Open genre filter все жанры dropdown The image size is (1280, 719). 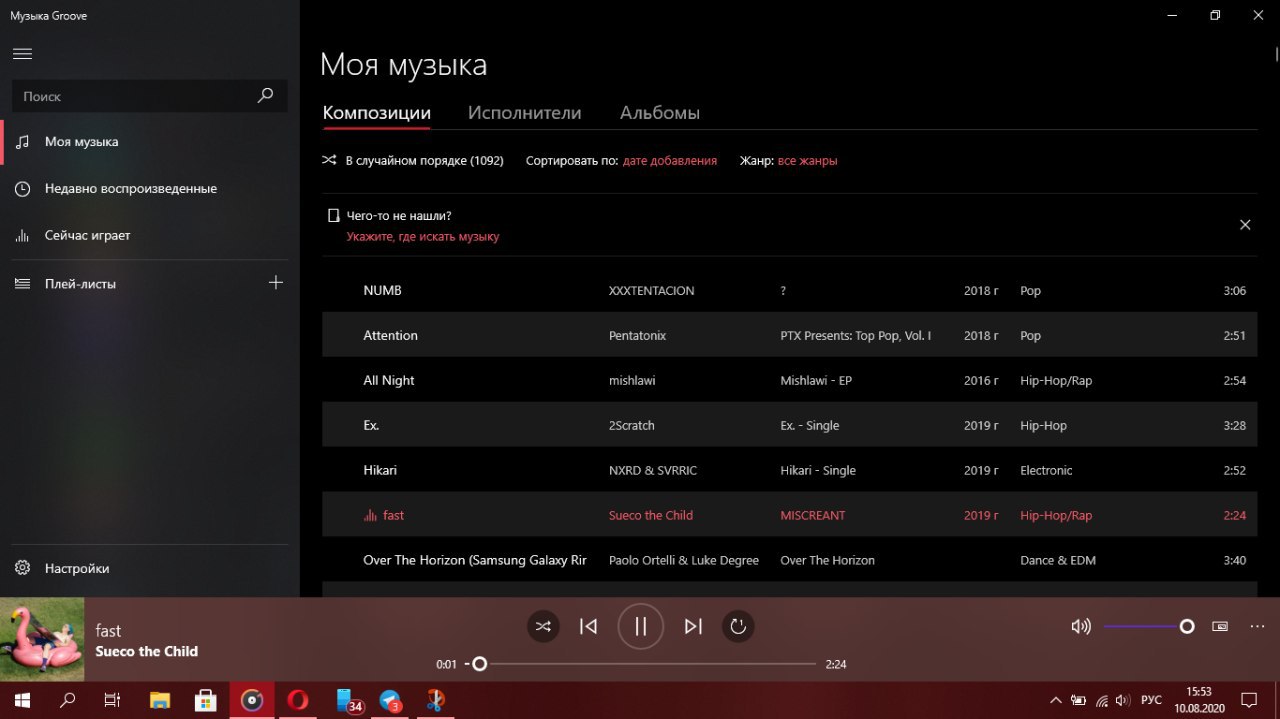(x=808, y=160)
